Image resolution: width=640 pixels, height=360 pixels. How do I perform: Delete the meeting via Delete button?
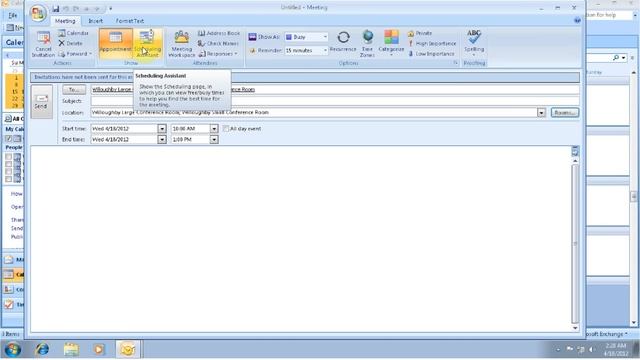pos(70,43)
